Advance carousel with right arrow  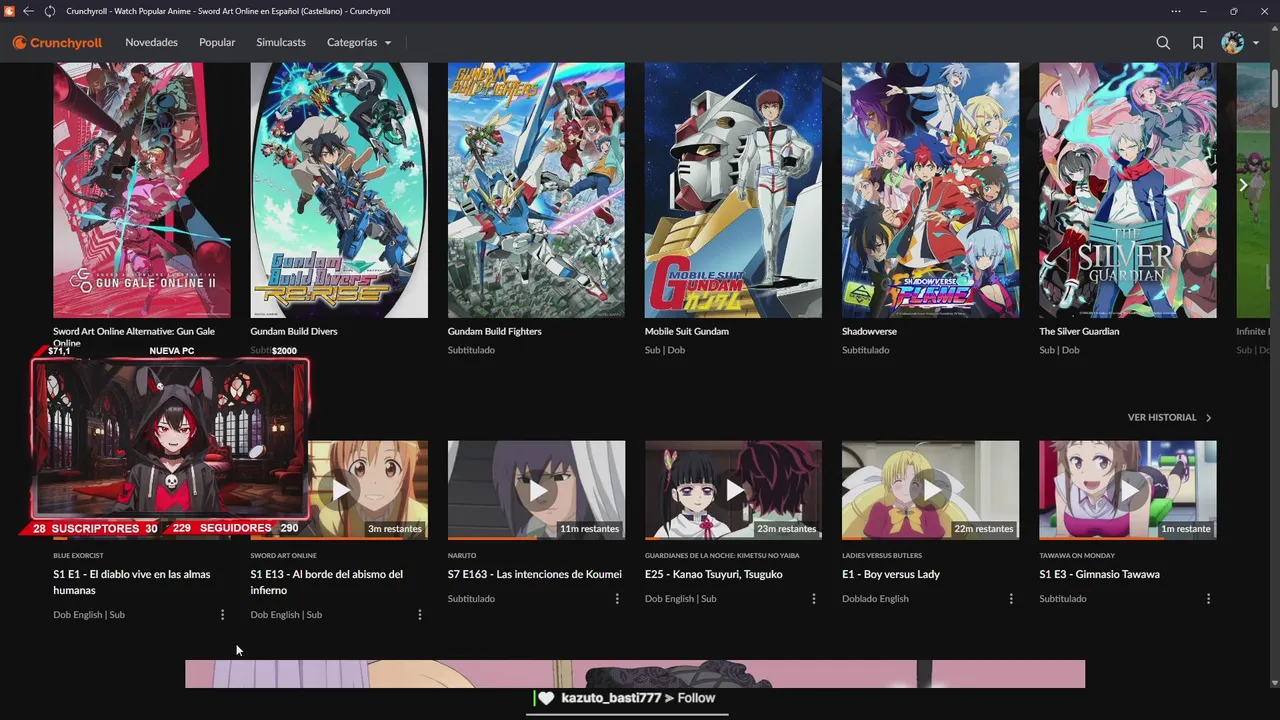1243,185
